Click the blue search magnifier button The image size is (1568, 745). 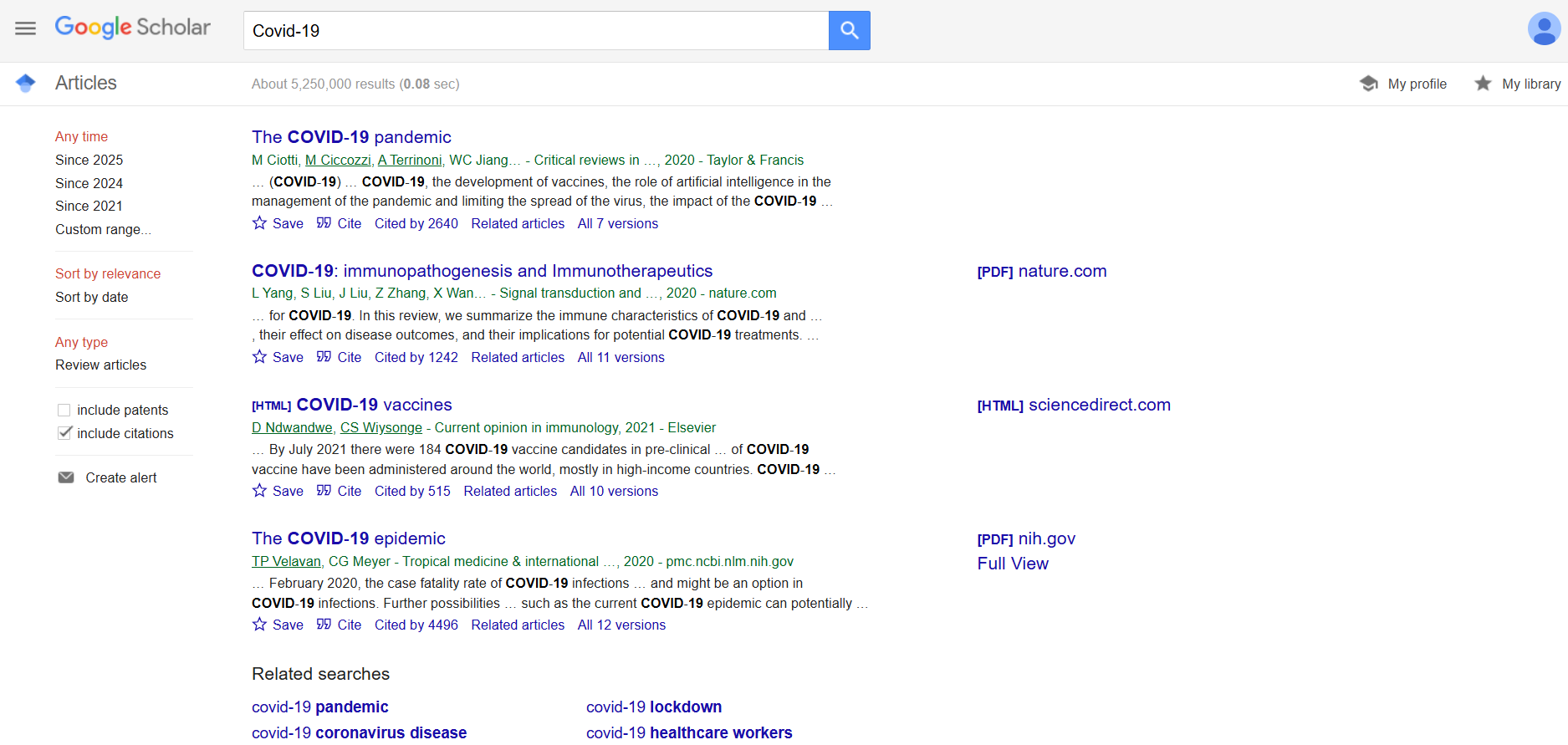click(849, 30)
